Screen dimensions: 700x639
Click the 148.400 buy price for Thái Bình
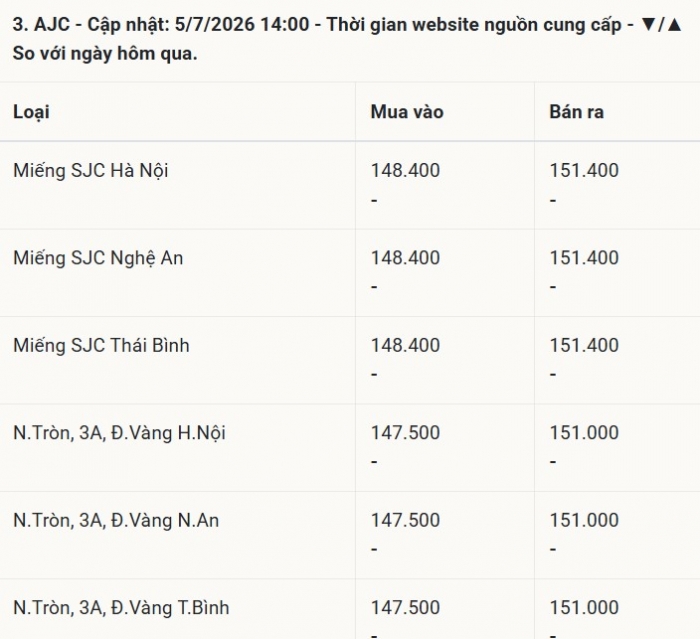point(405,345)
